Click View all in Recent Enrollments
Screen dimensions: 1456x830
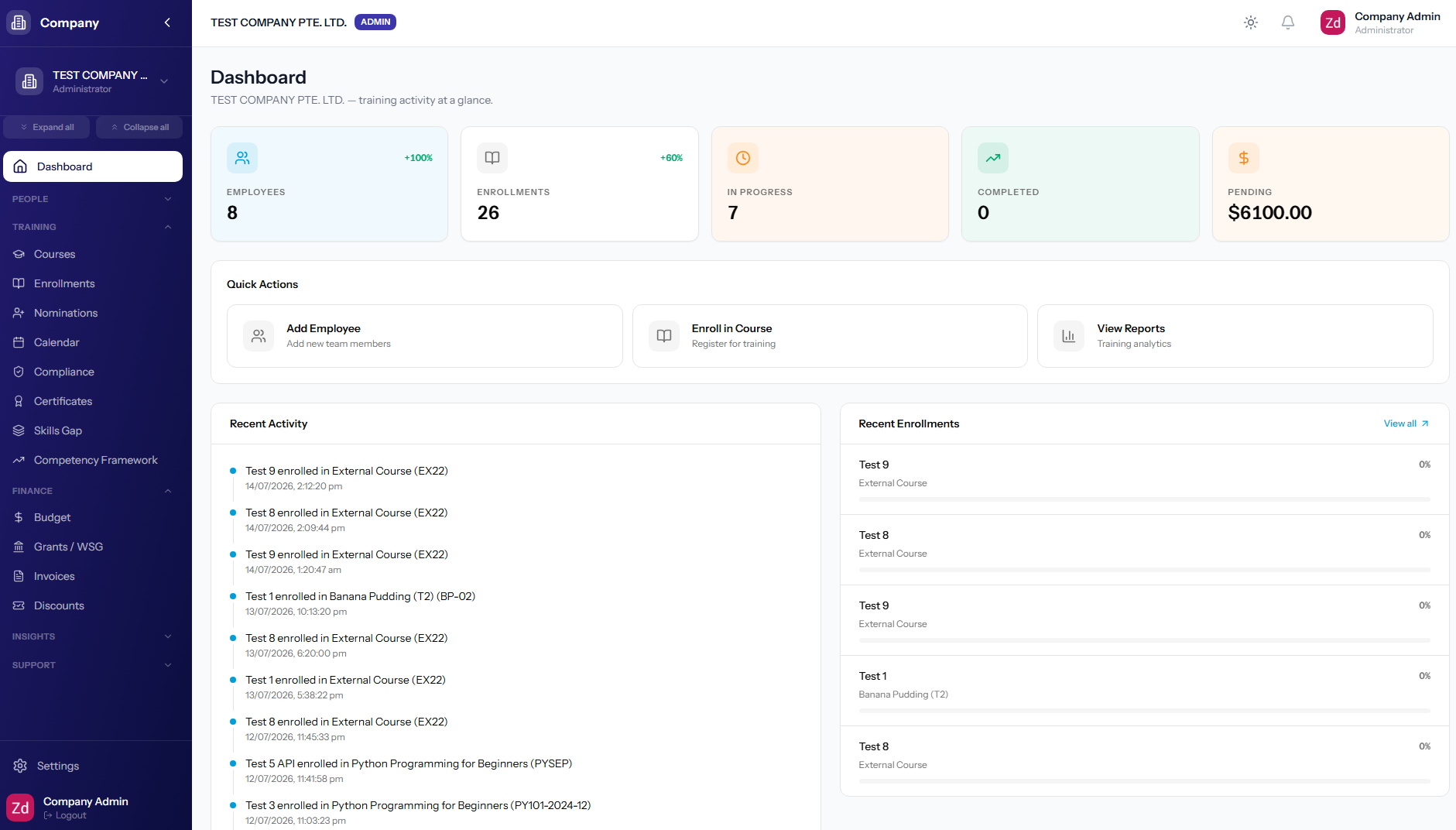click(1406, 424)
